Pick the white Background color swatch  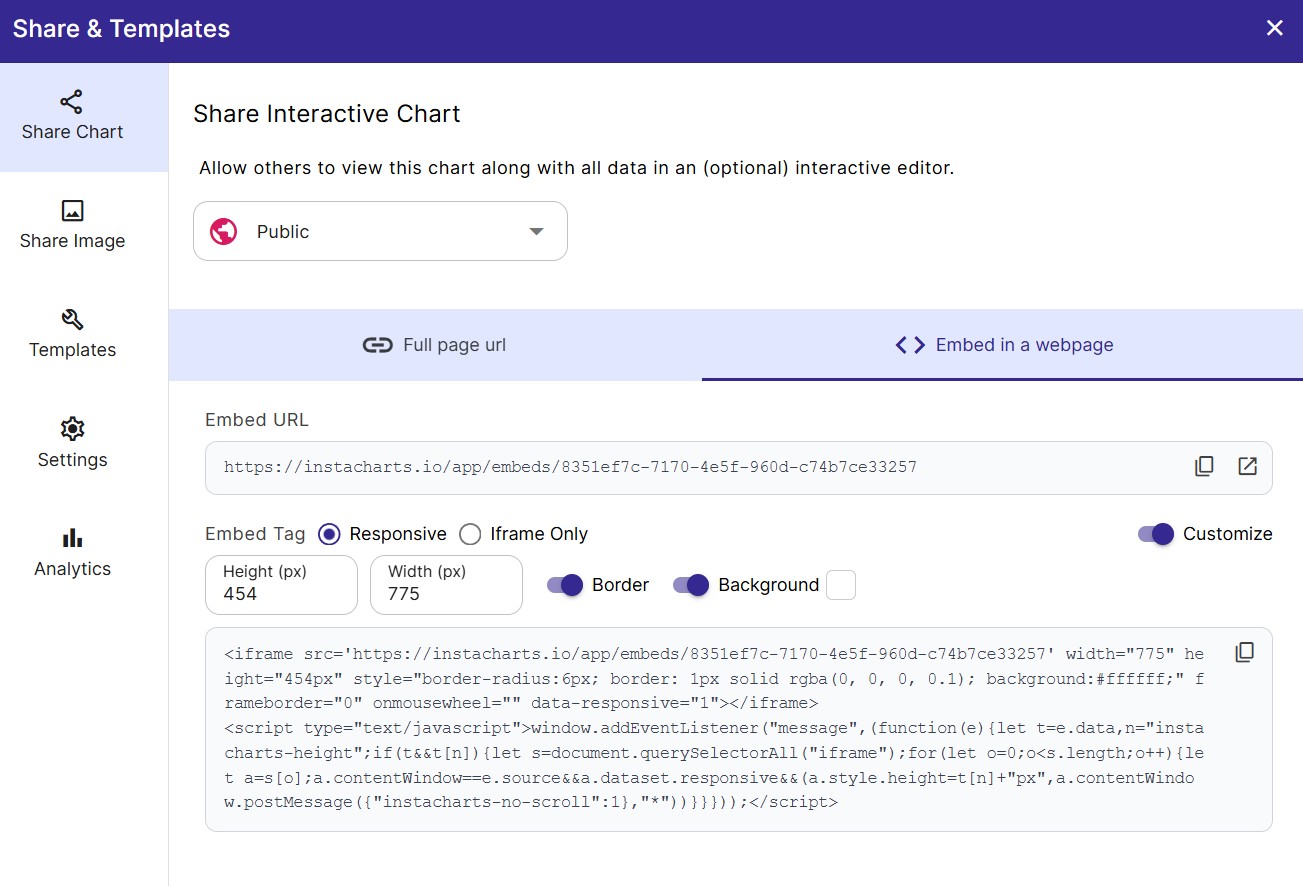coord(841,585)
